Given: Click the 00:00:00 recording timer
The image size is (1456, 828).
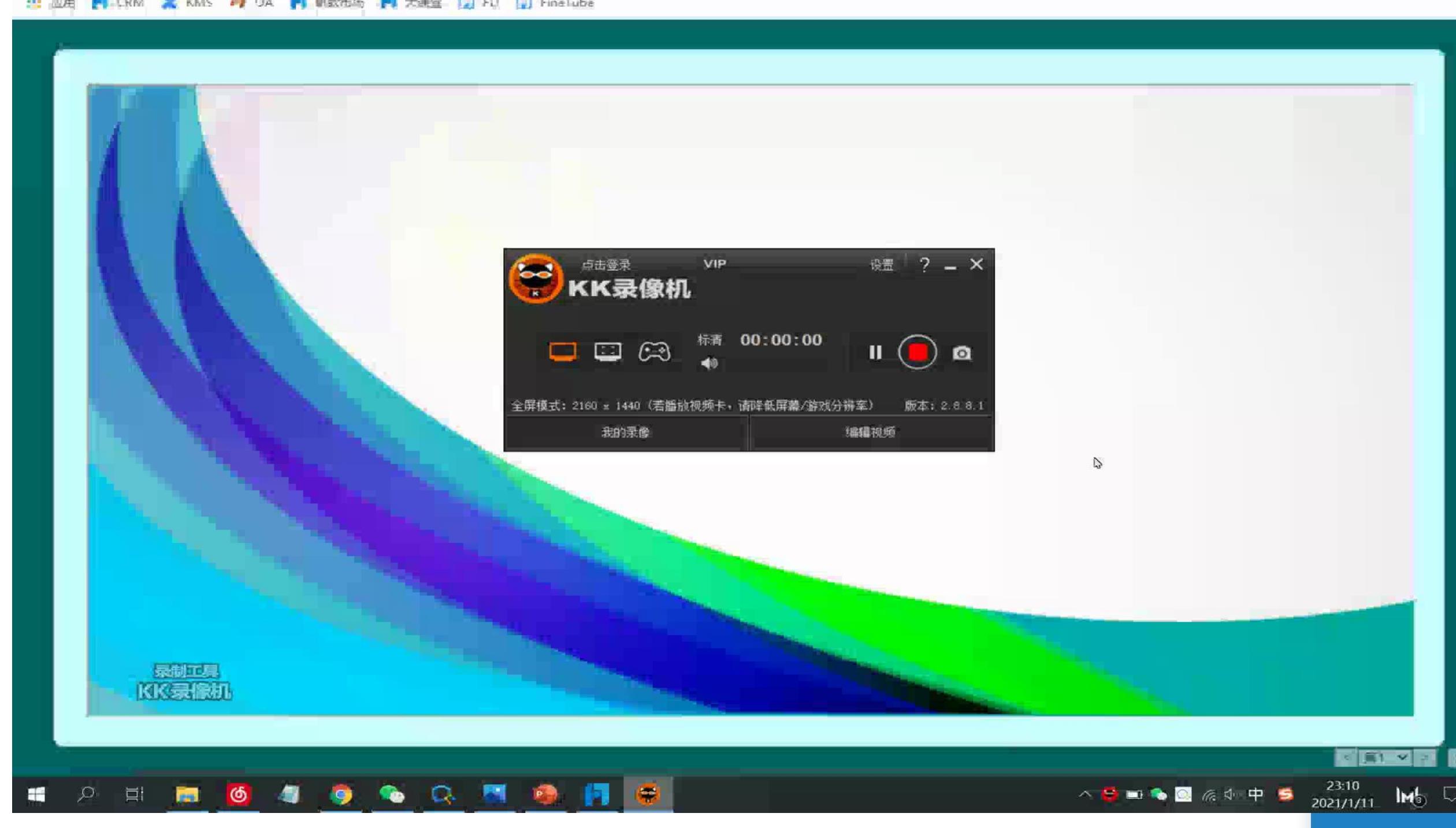Looking at the screenshot, I should (781, 340).
